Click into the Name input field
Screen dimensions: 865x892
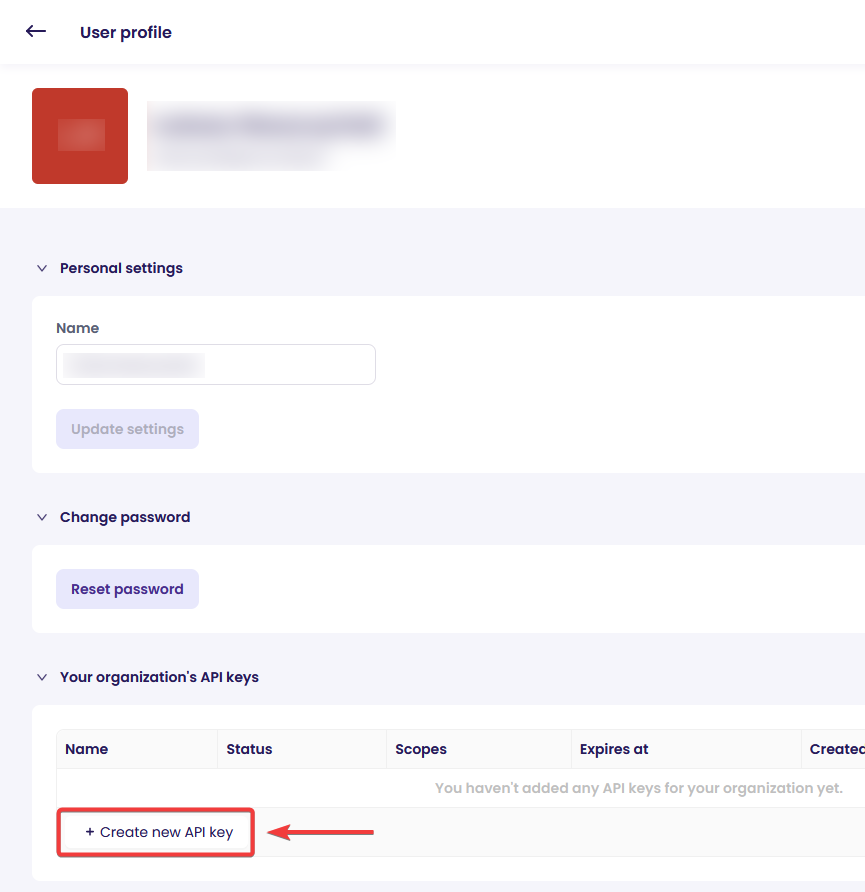[x=216, y=365]
